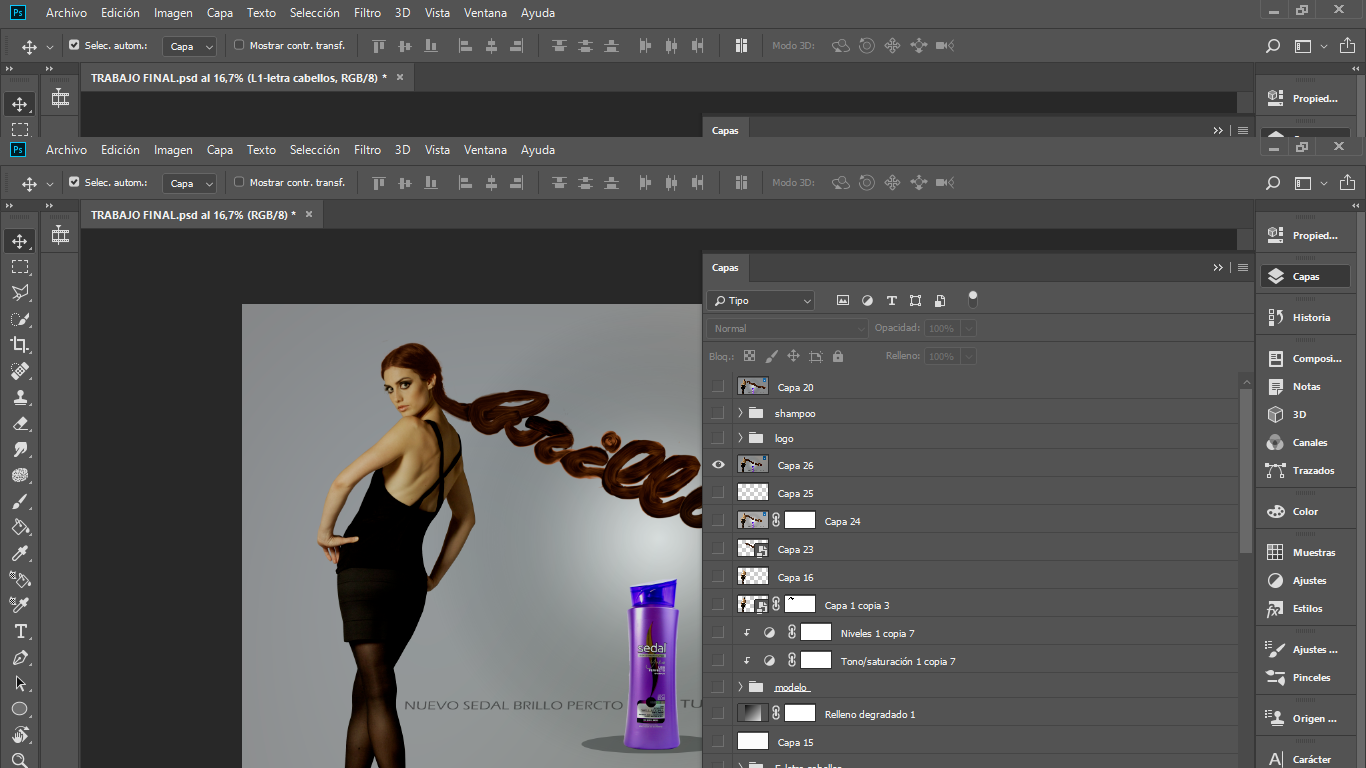This screenshot has width=1366, height=768.
Task: Select the Zoom magnifier tool
Action: click(x=20, y=759)
